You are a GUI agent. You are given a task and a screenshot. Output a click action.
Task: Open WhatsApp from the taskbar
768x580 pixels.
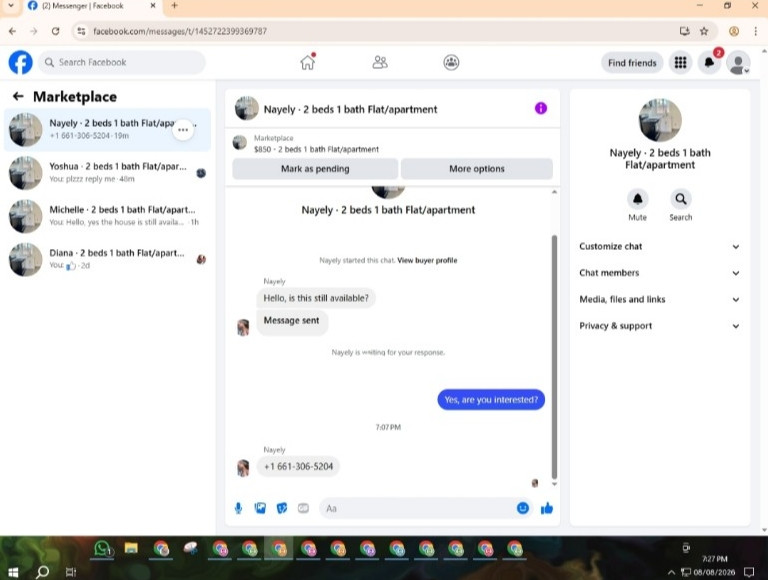(x=102, y=549)
